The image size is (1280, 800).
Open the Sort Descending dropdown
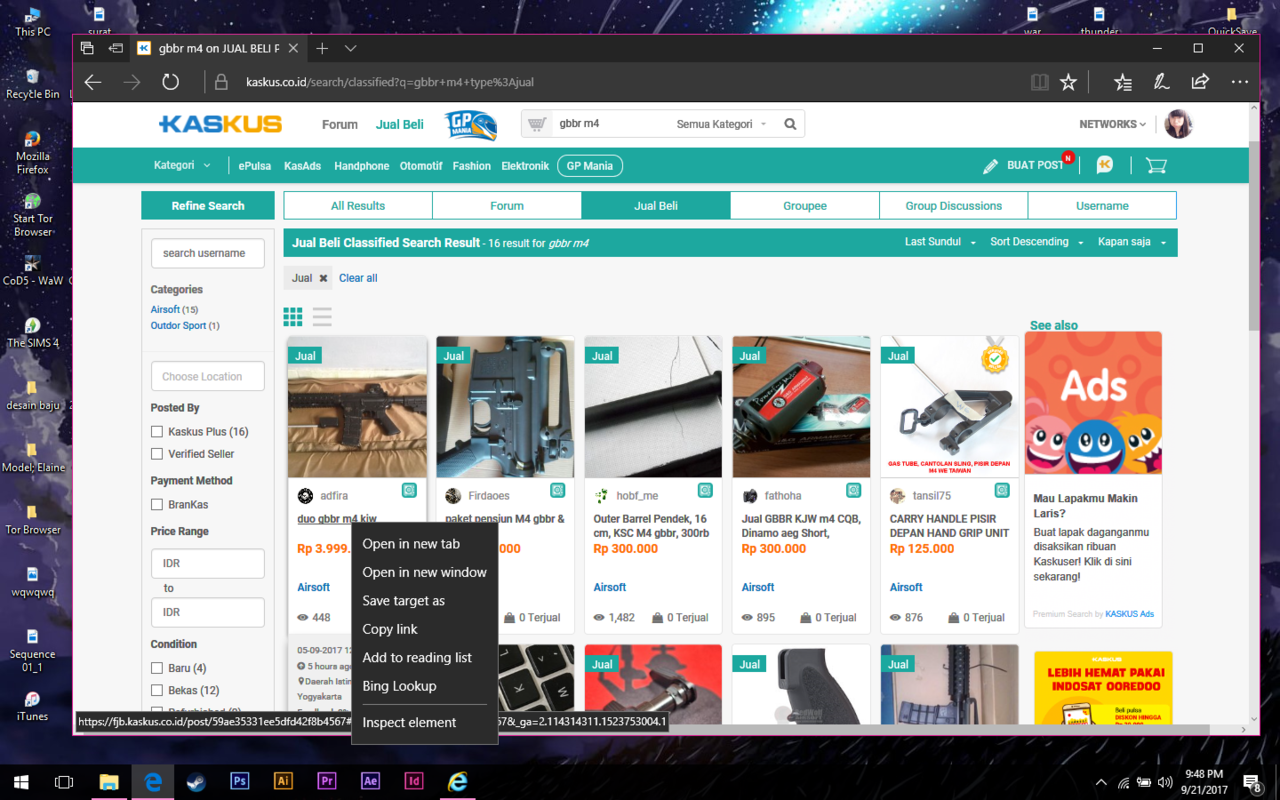(1036, 242)
